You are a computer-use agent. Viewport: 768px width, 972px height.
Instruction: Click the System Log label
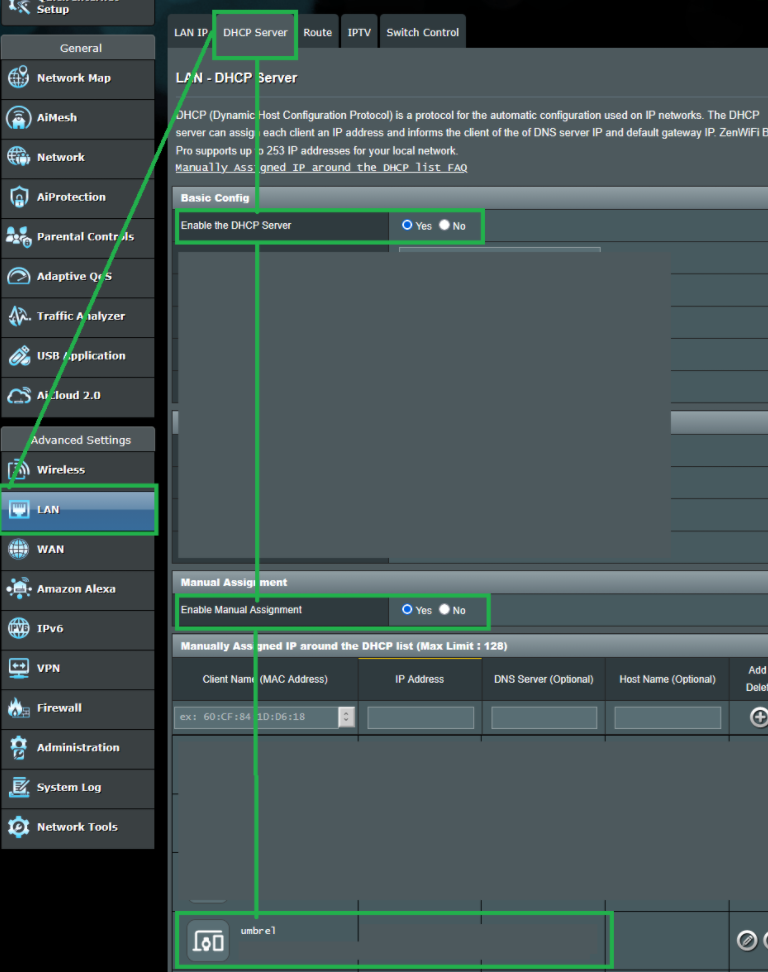point(69,787)
